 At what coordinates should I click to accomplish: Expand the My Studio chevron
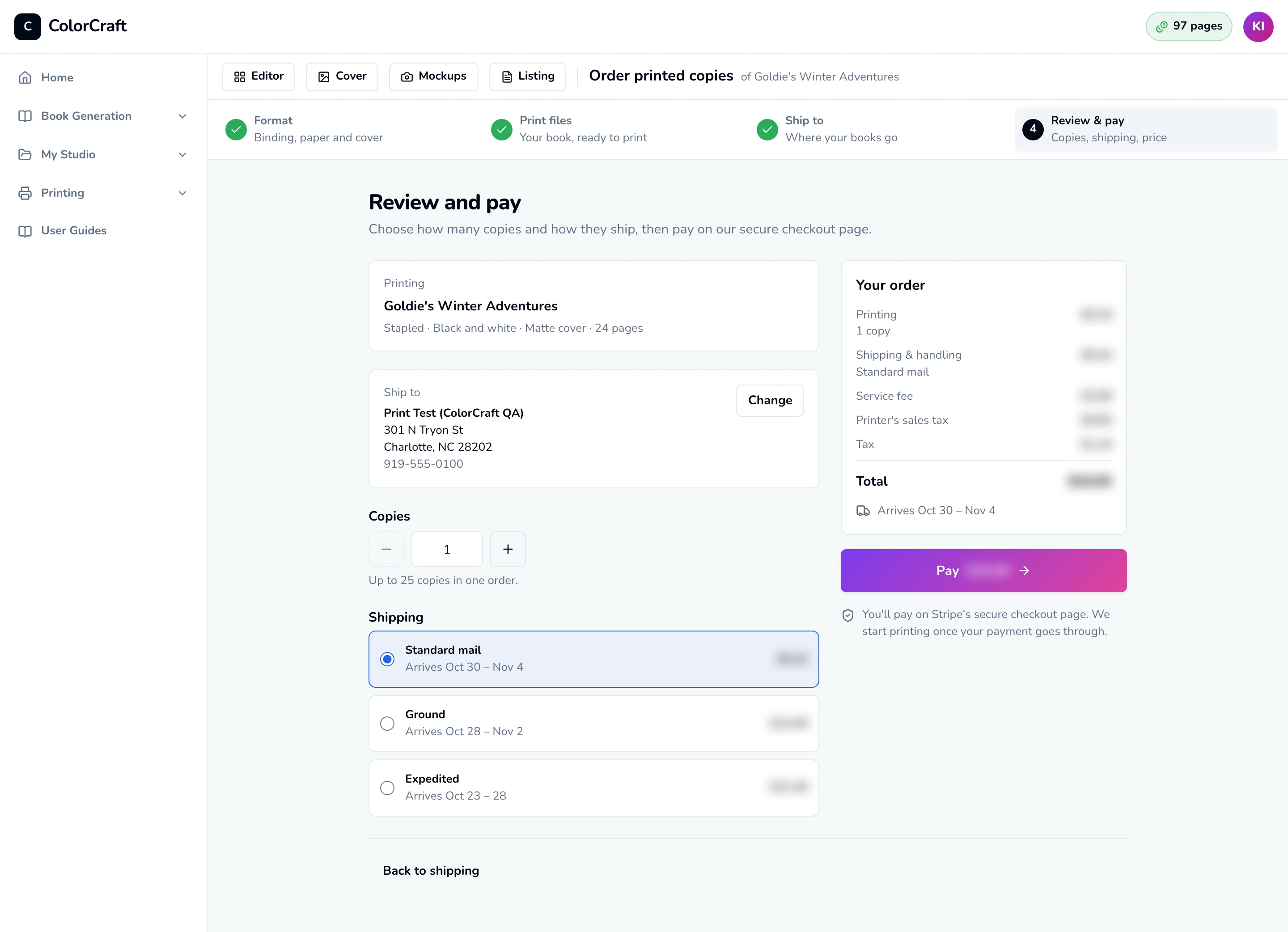tap(182, 154)
